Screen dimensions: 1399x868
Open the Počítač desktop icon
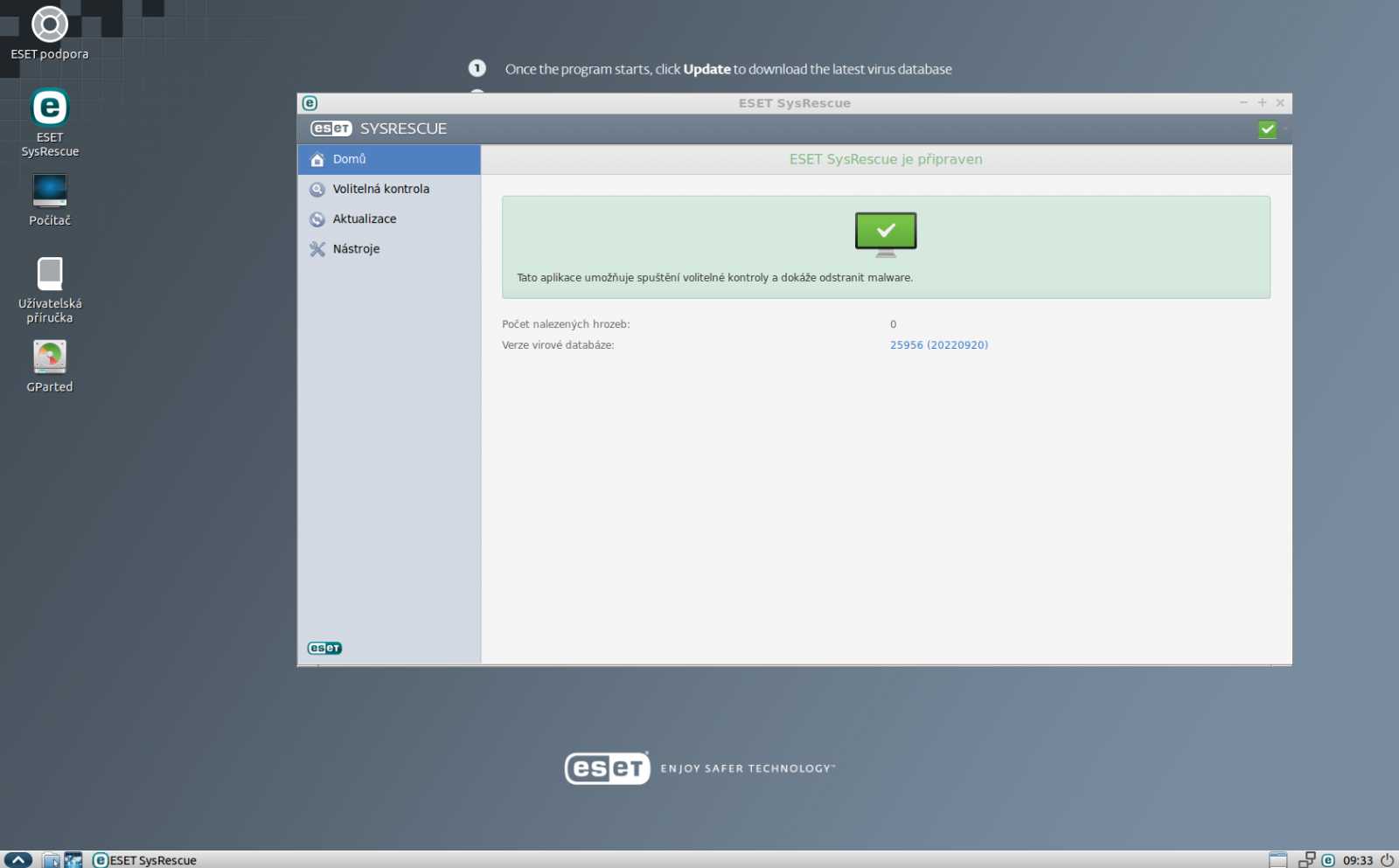click(x=50, y=200)
